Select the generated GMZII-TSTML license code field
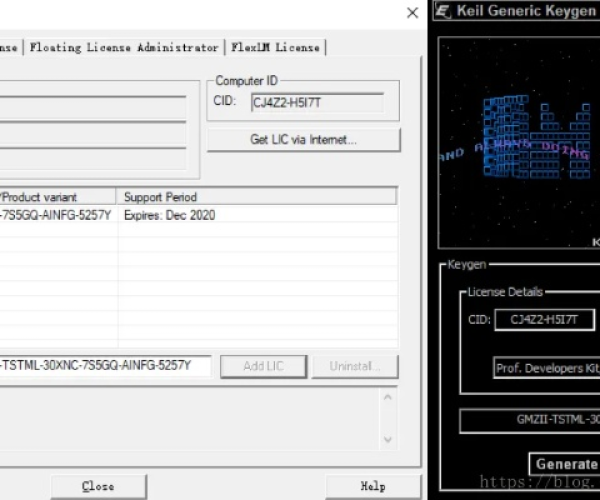The image size is (600, 500). 530,421
